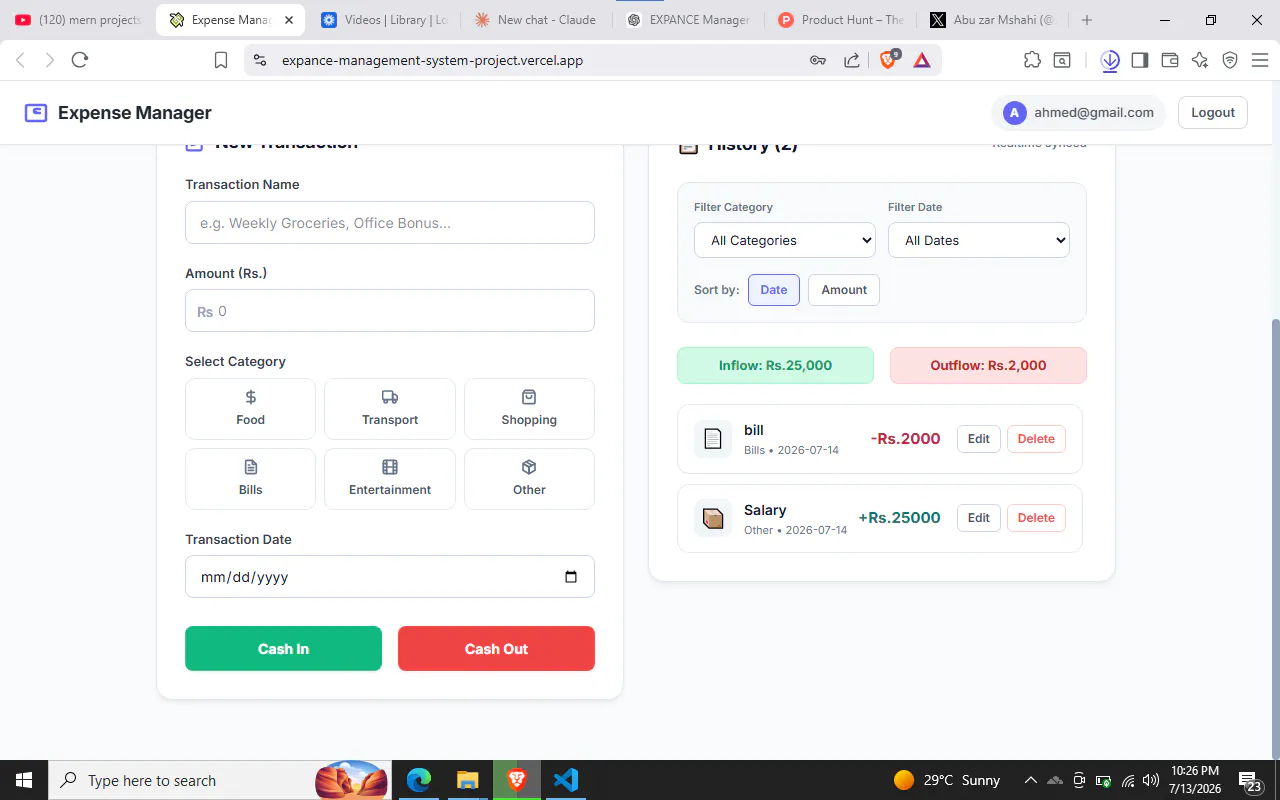Open the Windows Start menu
1280x800 pixels.
[24, 780]
